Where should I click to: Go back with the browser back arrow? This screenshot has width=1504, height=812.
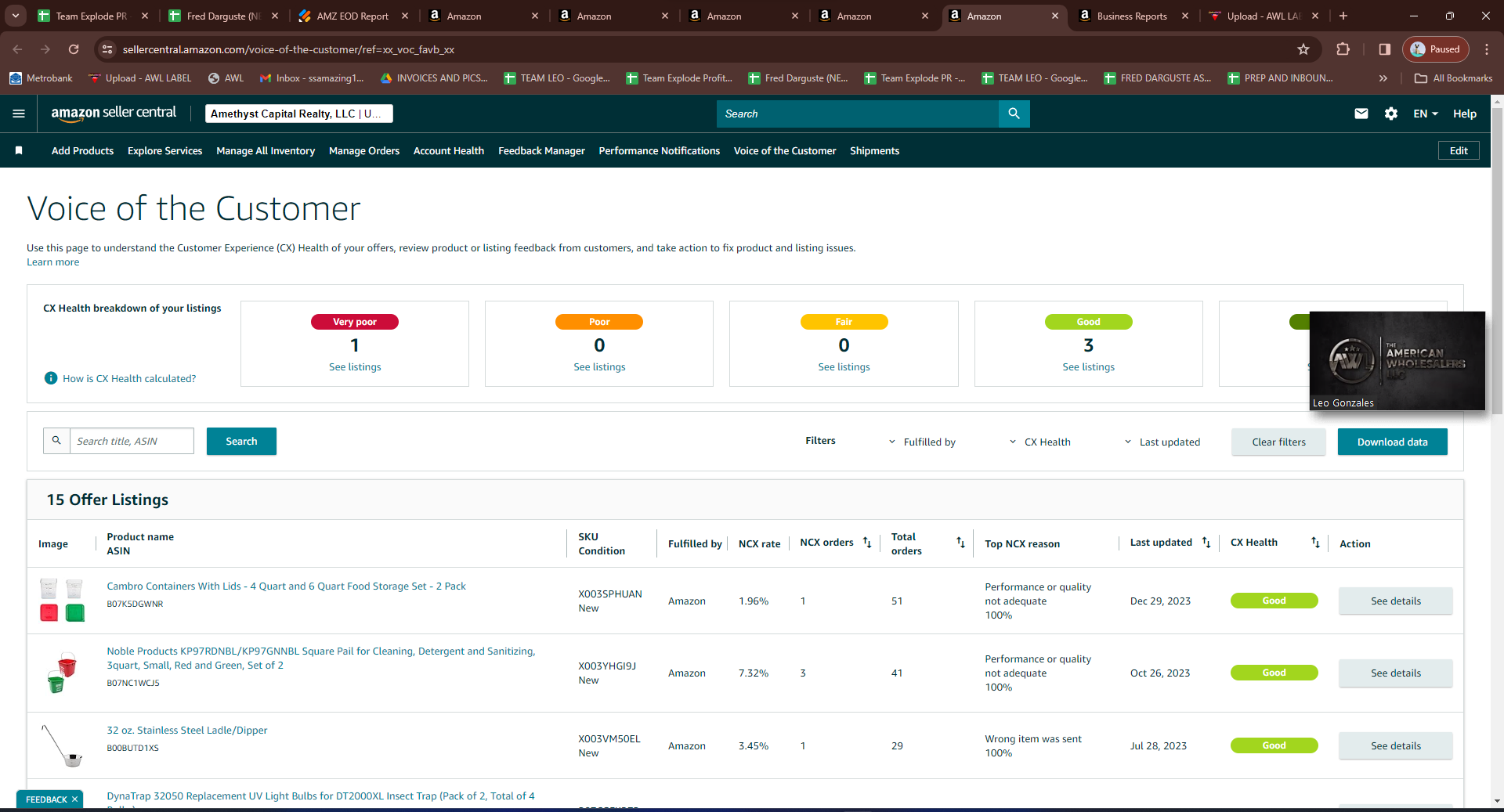tap(17, 49)
